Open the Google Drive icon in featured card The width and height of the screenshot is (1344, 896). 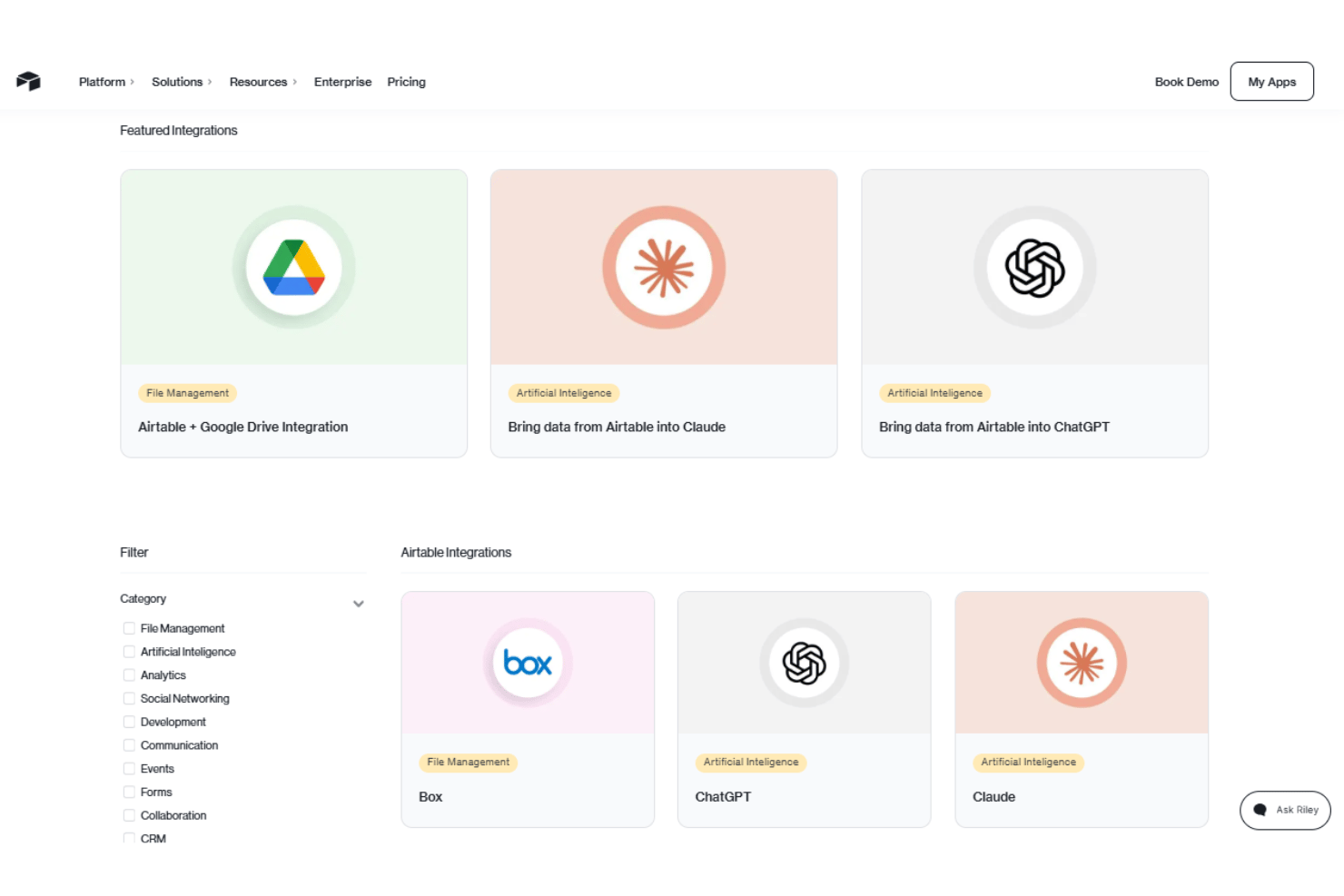click(293, 268)
